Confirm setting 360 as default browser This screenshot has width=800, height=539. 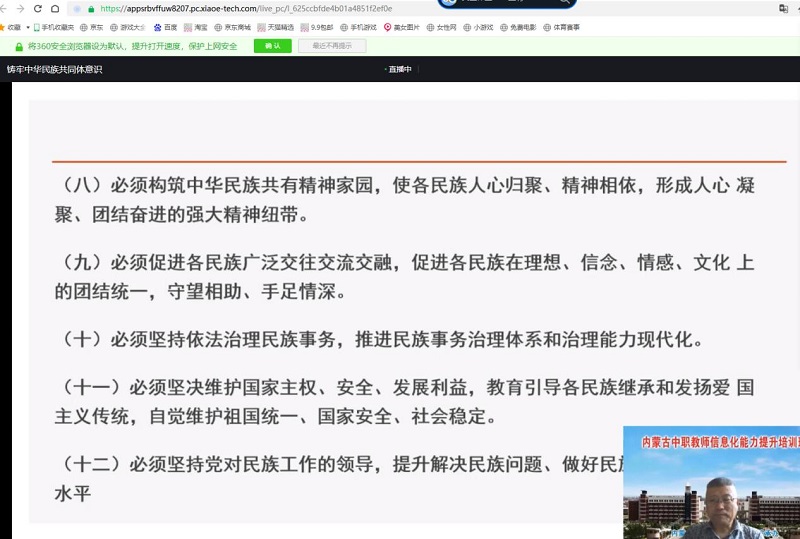pyautogui.click(x=272, y=46)
